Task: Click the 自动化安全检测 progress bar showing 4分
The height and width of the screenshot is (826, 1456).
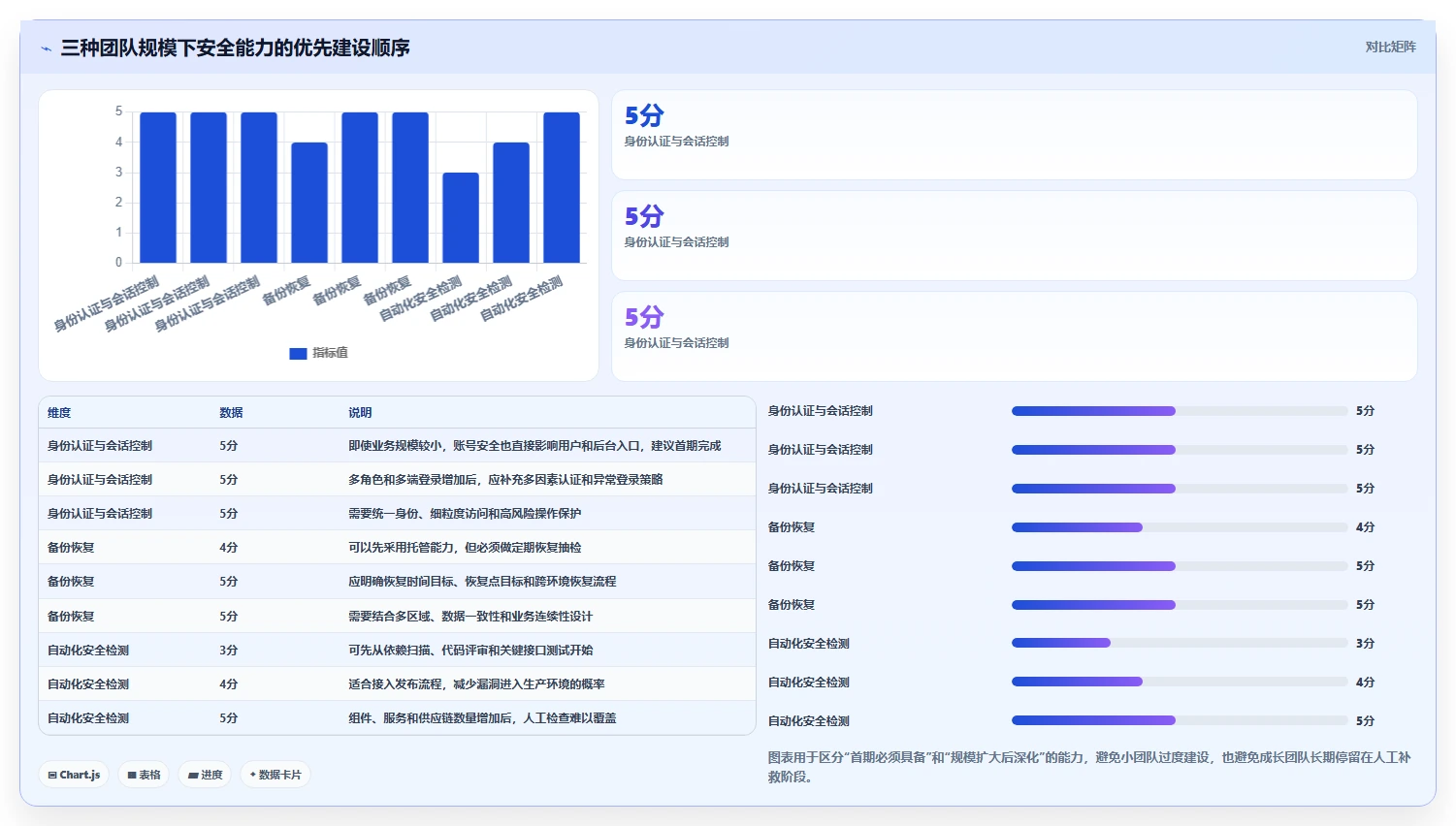Action: [x=1180, y=683]
